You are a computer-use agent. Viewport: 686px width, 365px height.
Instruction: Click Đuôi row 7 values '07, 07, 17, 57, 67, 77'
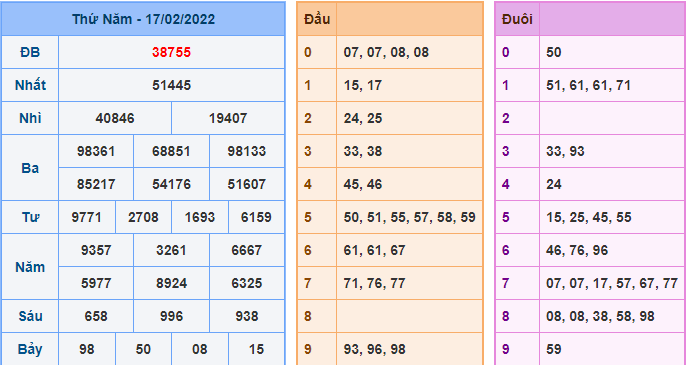click(x=612, y=283)
